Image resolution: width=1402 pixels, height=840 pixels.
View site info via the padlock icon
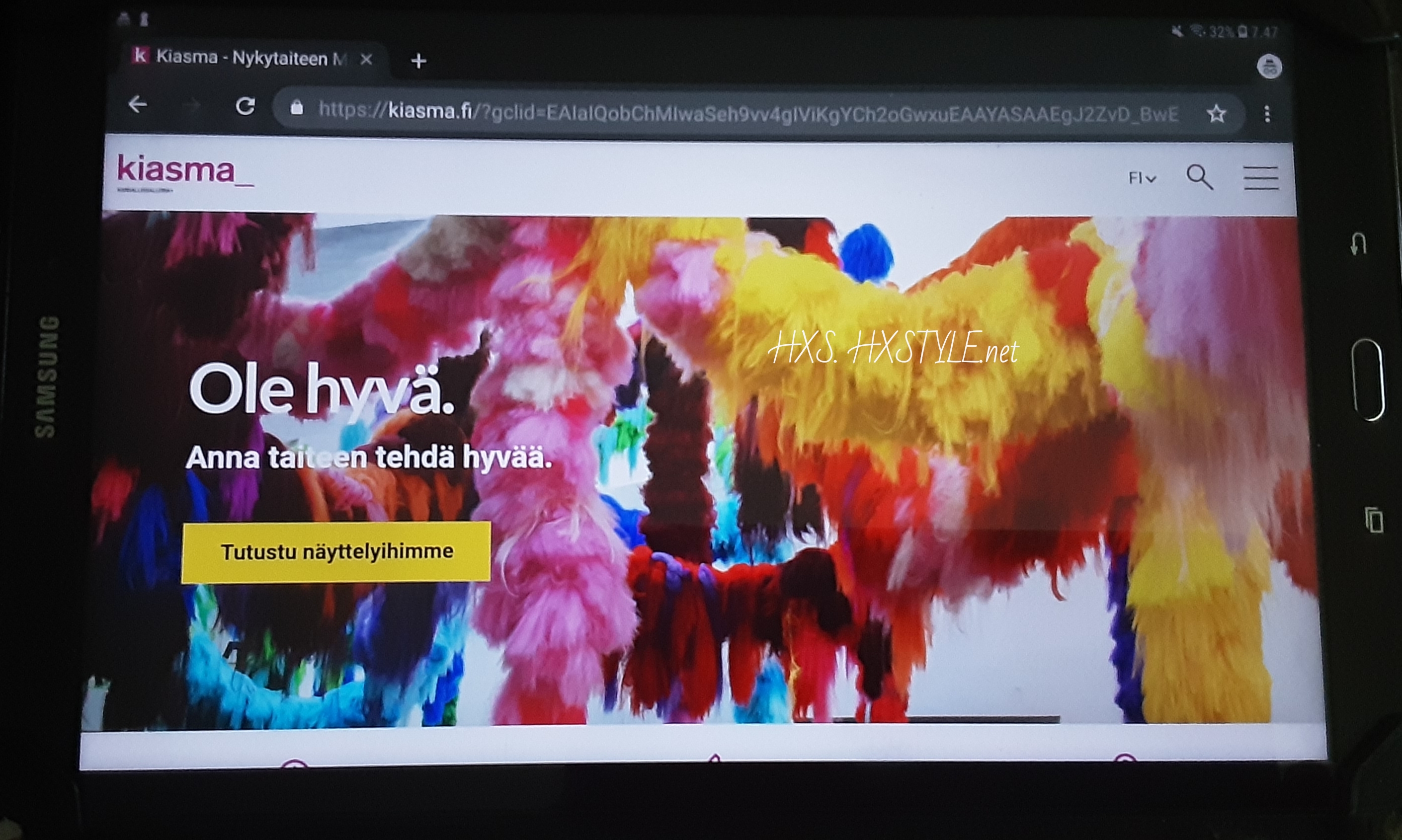point(297,108)
